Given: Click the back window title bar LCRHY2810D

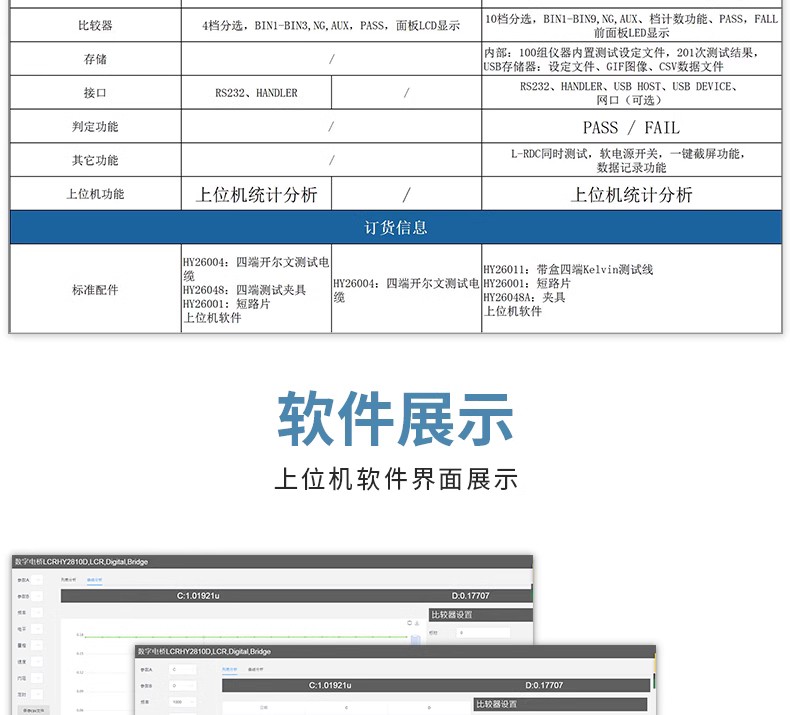Looking at the screenshot, I should [x=272, y=562].
